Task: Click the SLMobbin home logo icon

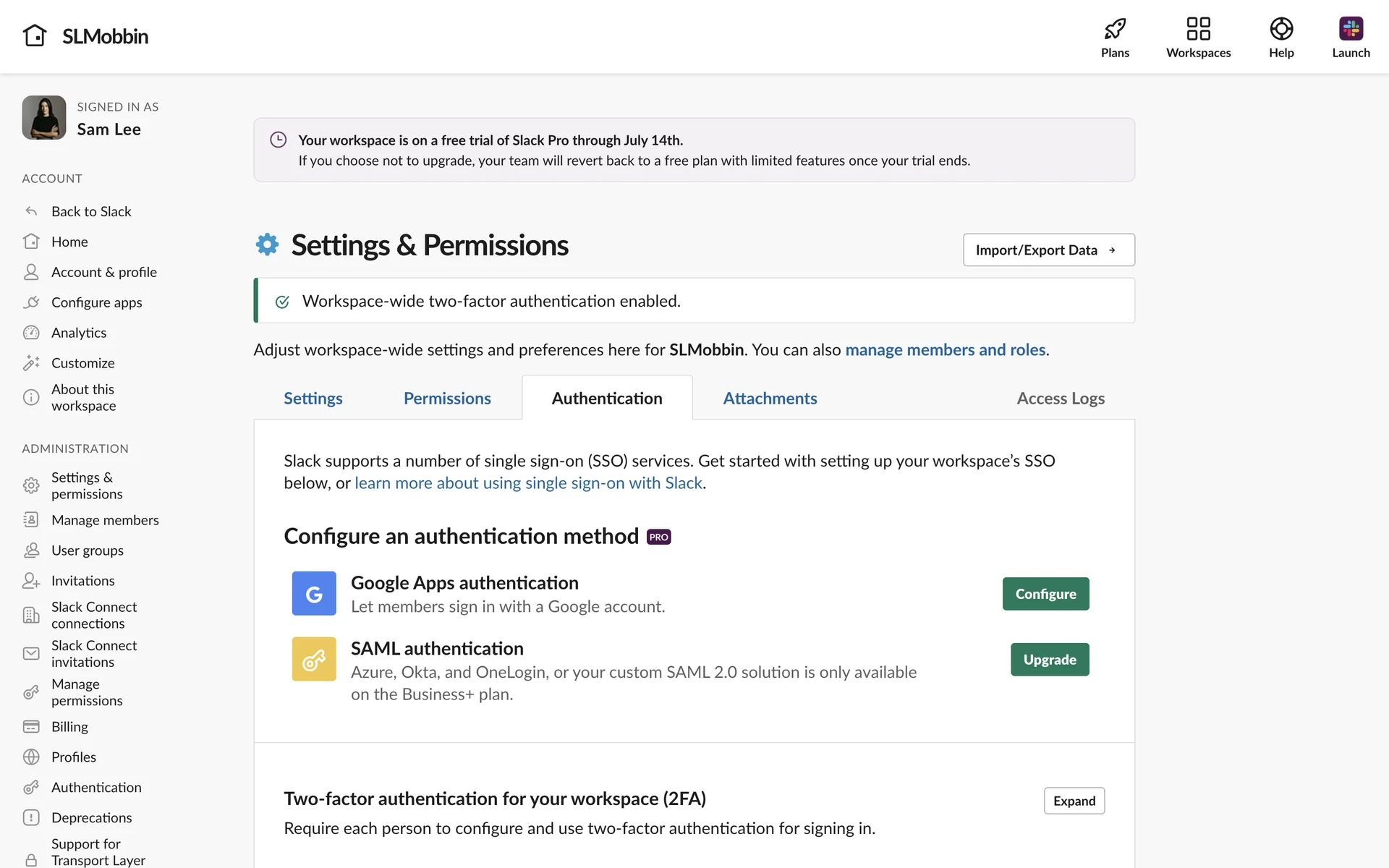Action: [x=35, y=35]
